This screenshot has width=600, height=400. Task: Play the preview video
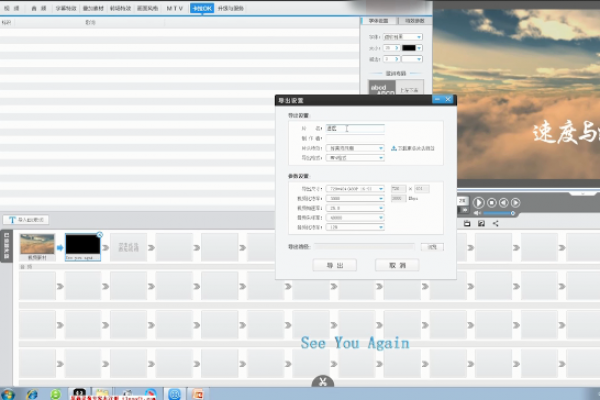pos(478,202)
